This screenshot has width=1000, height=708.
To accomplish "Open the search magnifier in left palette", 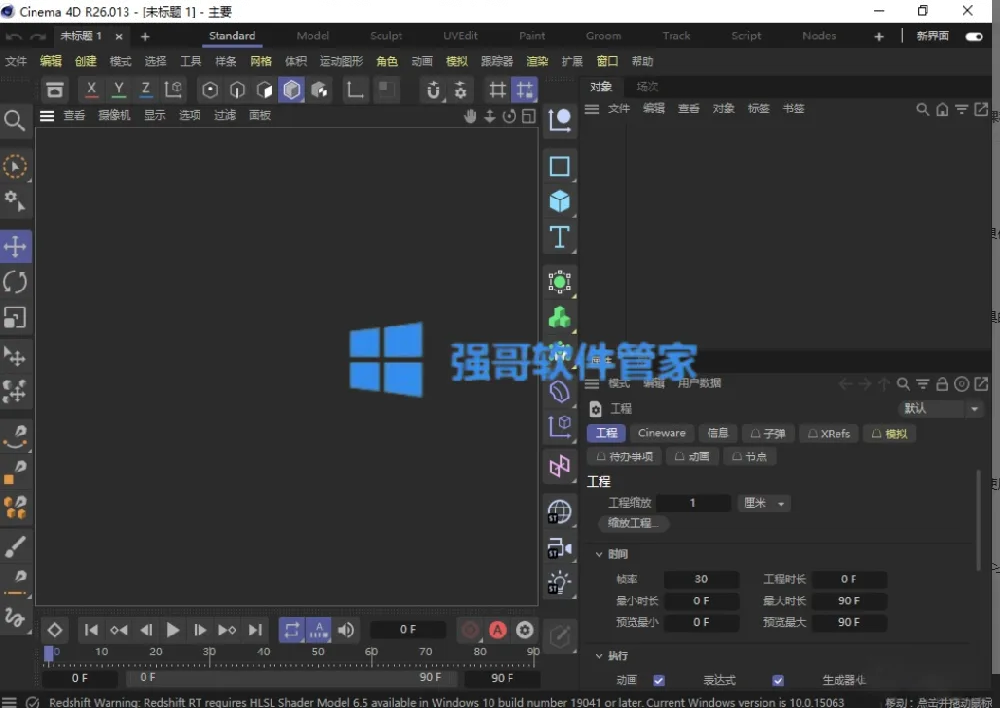I will (x=14, y=120).
